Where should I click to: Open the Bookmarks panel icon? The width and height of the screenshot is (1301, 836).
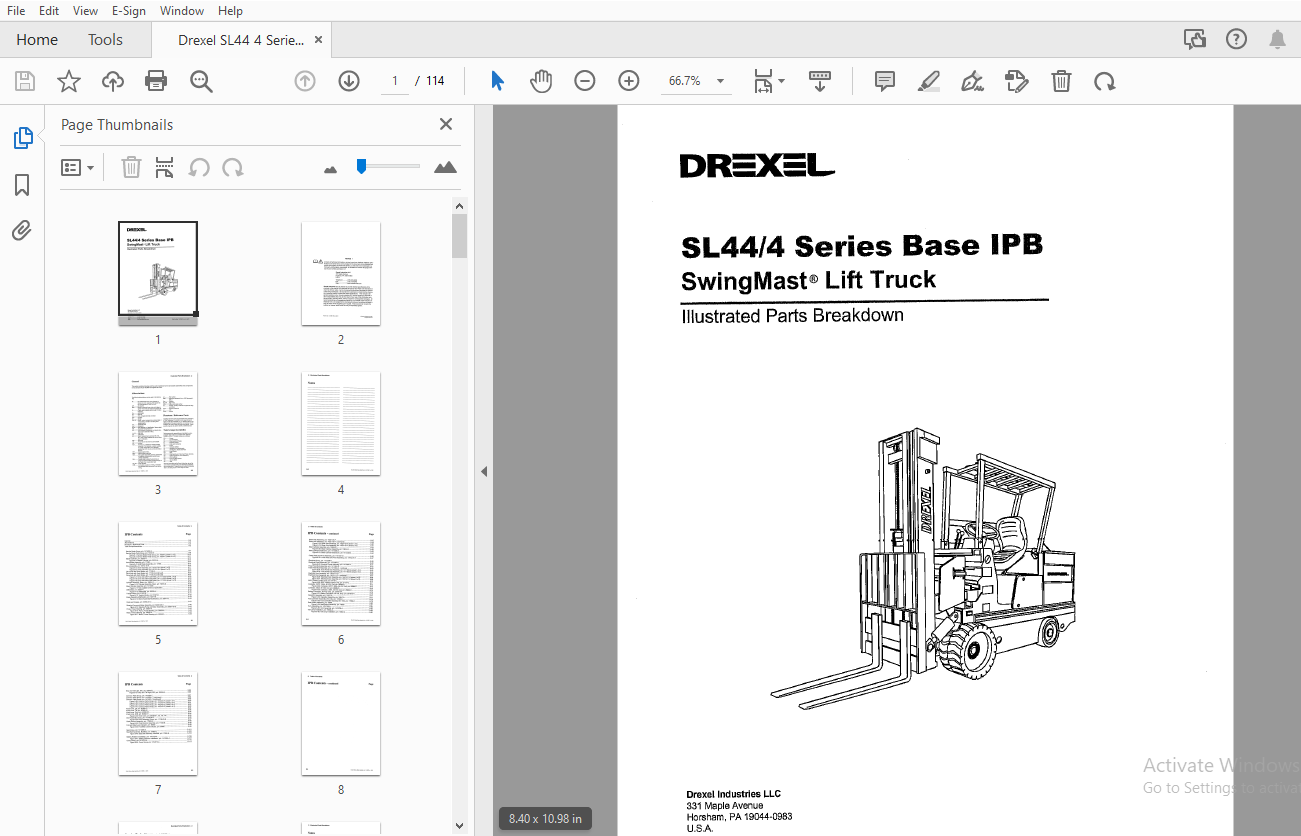[x=22, y=185]
